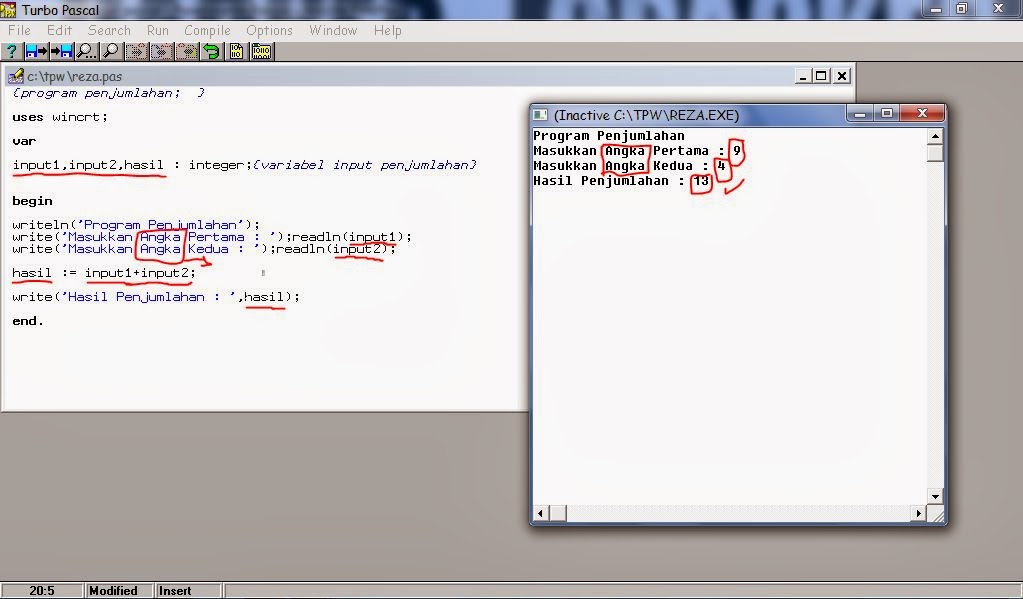Click disabled Copy toolbar icon
The height and width of the screenshot is (599, 1023).
click(x=161, y=51)
